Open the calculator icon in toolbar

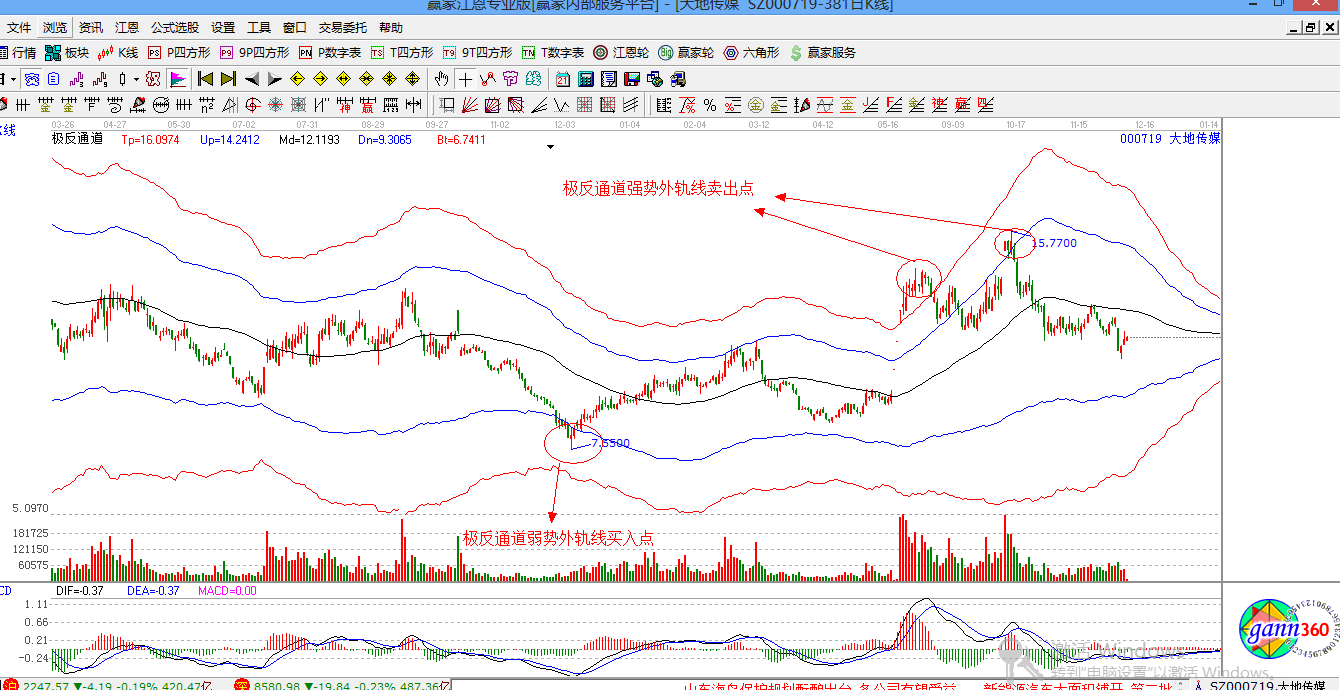pyautogui.click(x=586, y=79)
